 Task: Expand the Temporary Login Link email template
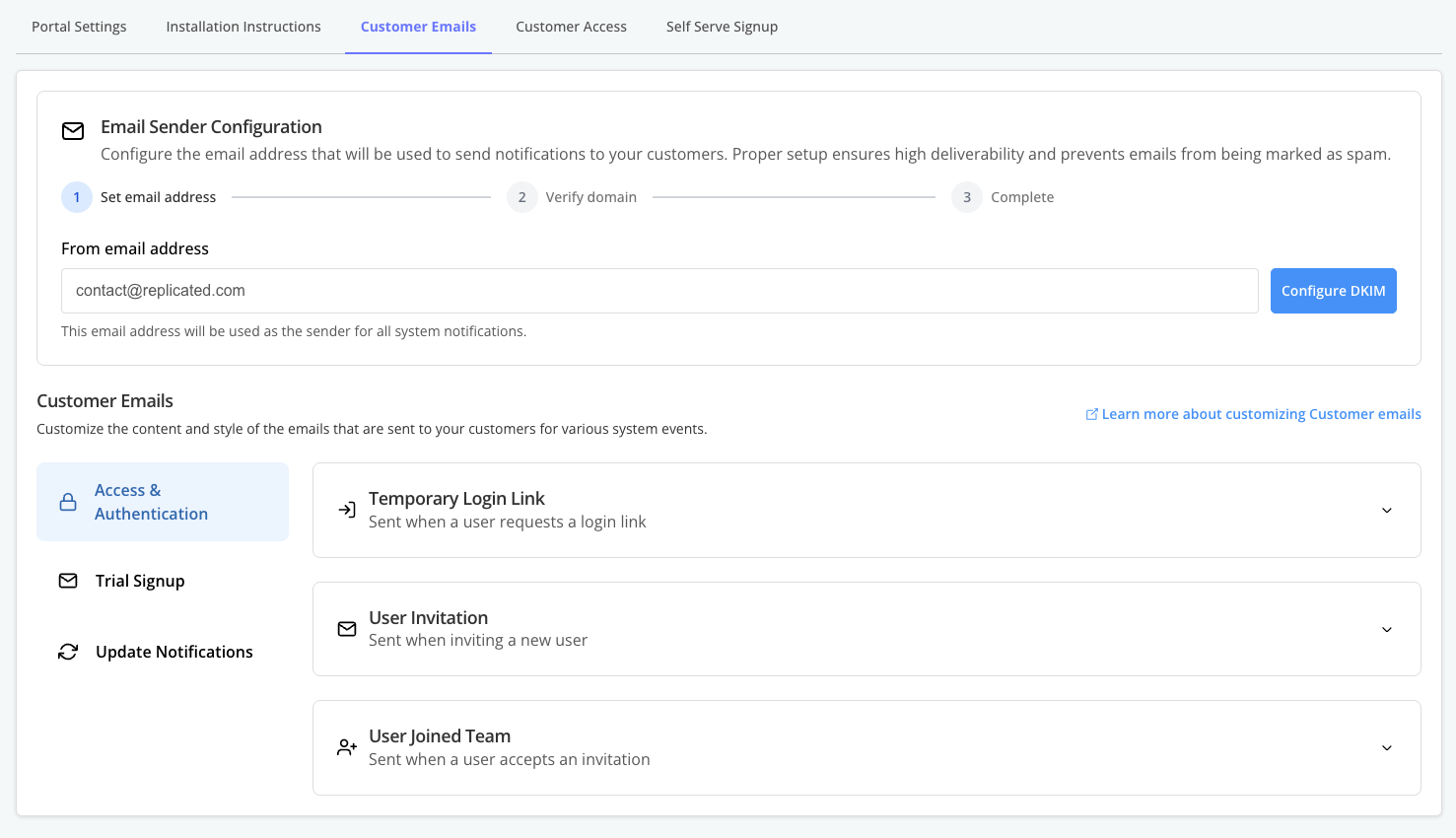click(x=1387, y=510)
